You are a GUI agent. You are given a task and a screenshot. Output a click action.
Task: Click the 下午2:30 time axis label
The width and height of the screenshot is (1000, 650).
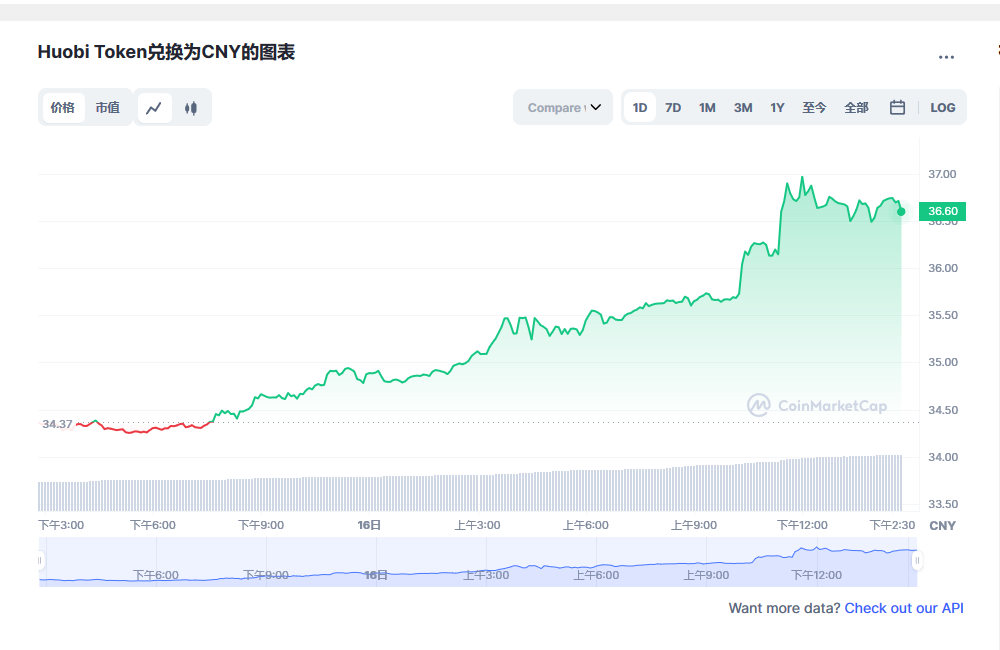tap(892, 525)
